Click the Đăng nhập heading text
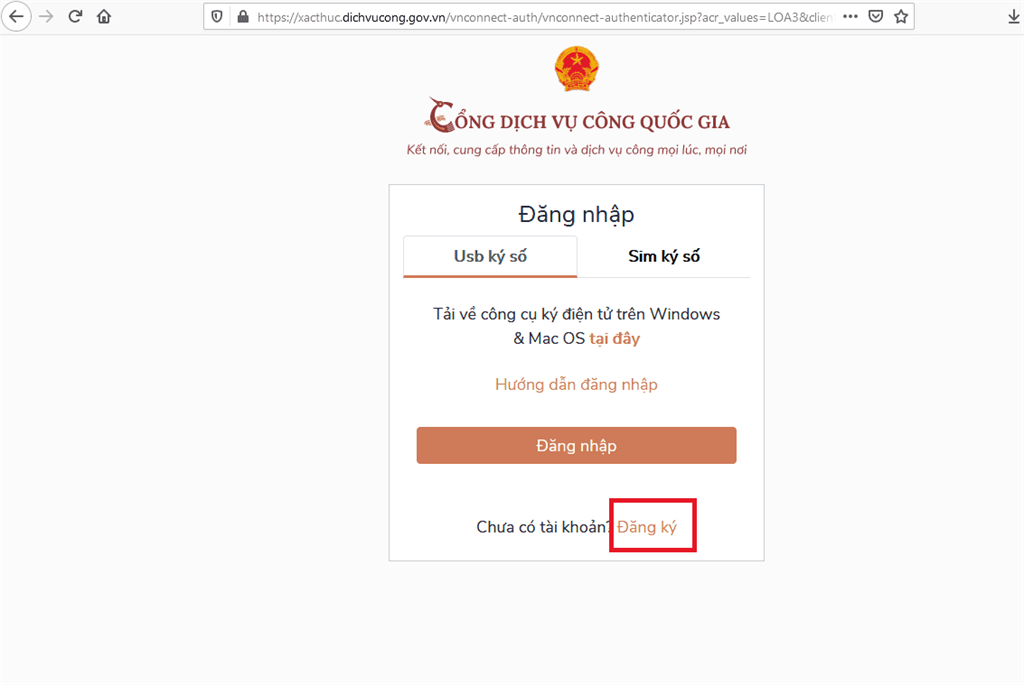The width and height of the screenshot is (1024, 685). coord(576,215)
